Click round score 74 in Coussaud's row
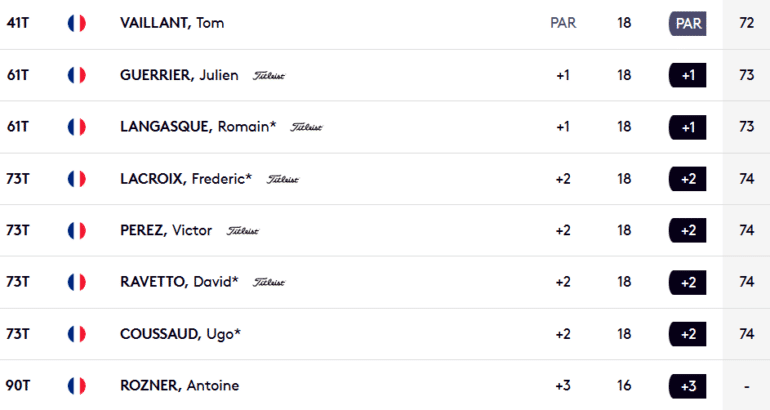This screenshot has width=770, height=410. [746, 334]
